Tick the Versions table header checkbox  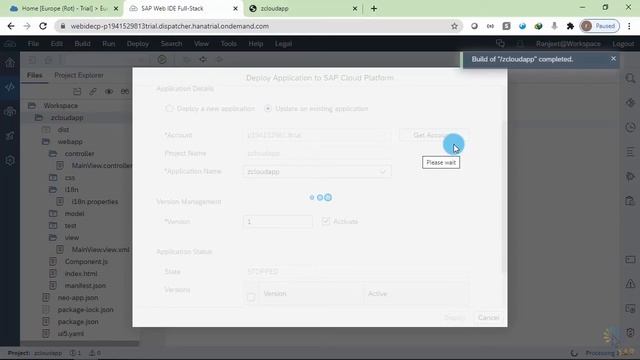251,297
